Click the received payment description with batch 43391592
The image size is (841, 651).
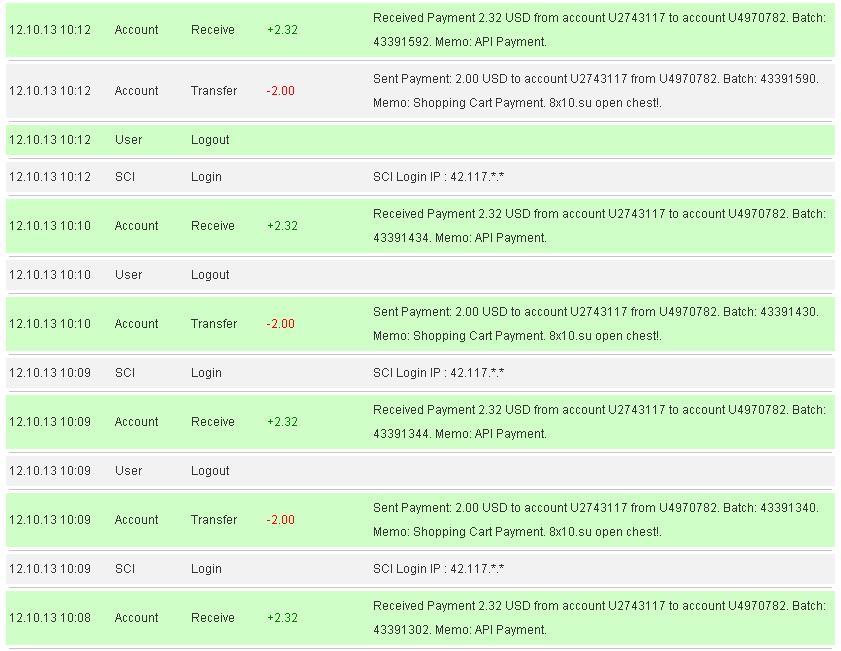(x=598, y=30)
